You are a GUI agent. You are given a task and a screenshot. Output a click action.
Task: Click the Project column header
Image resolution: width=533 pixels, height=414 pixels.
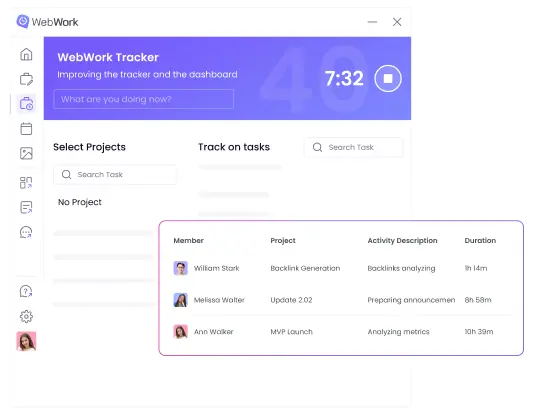[x=283, y=241]
